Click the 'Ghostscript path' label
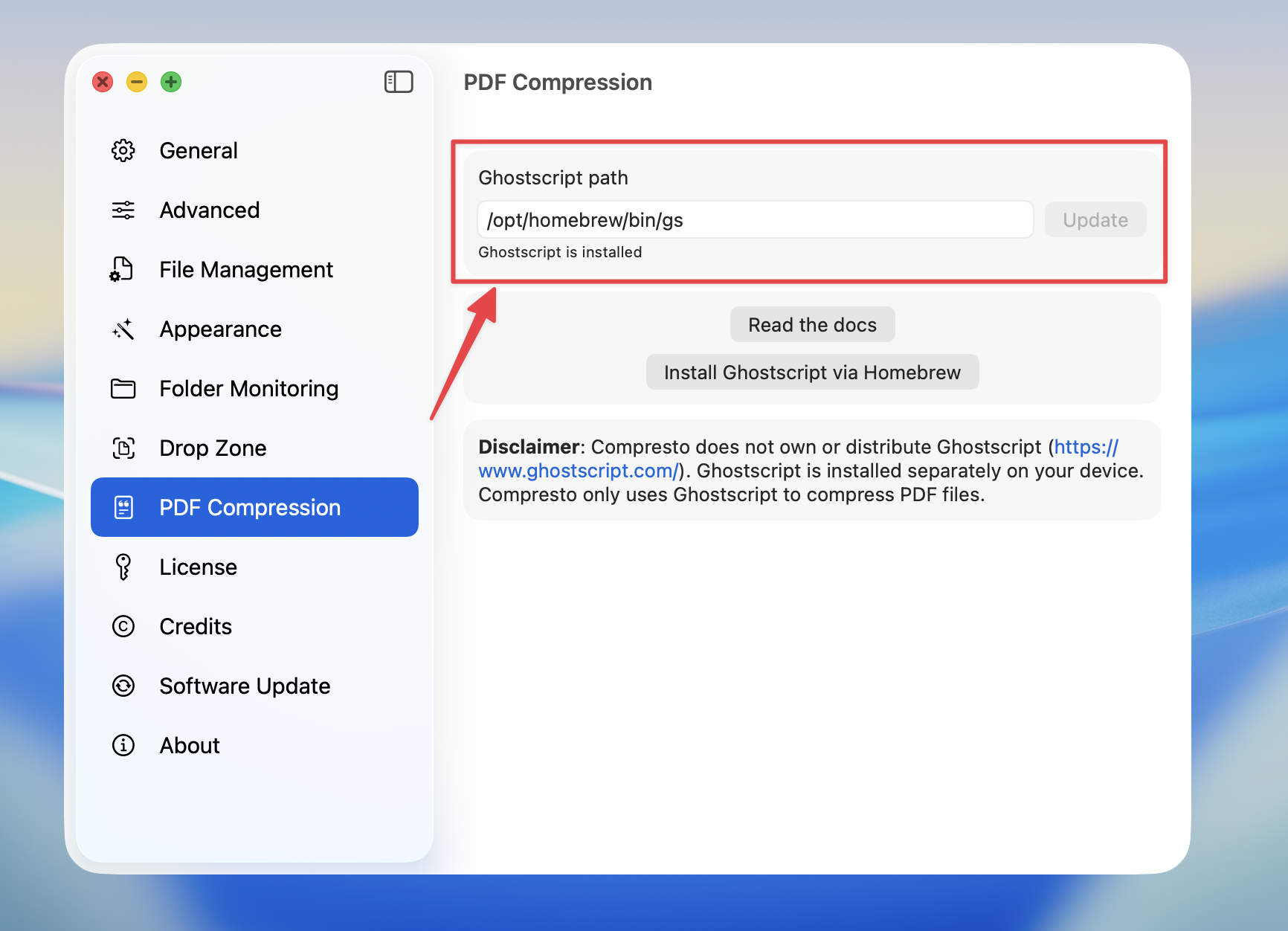The image size is (1288, 931). 553,178
